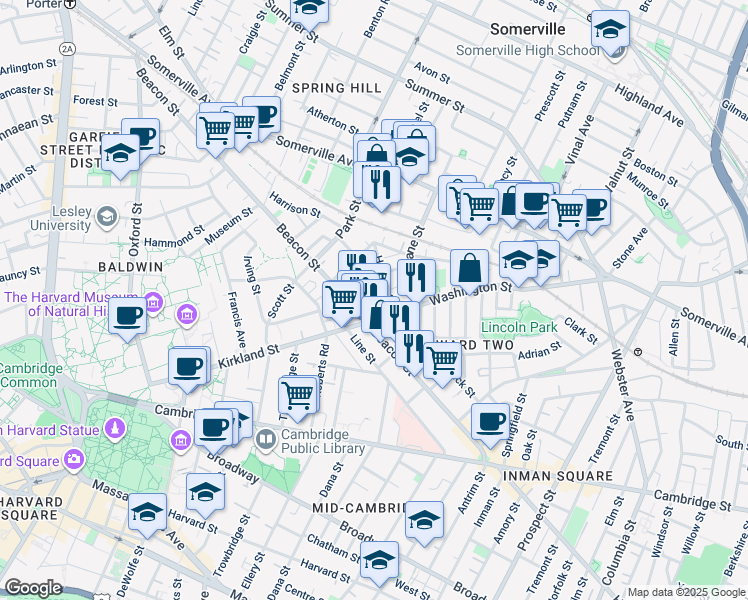Click the Spring Hill neighborhood label
The image size is (748, 600).
(336, 88)
